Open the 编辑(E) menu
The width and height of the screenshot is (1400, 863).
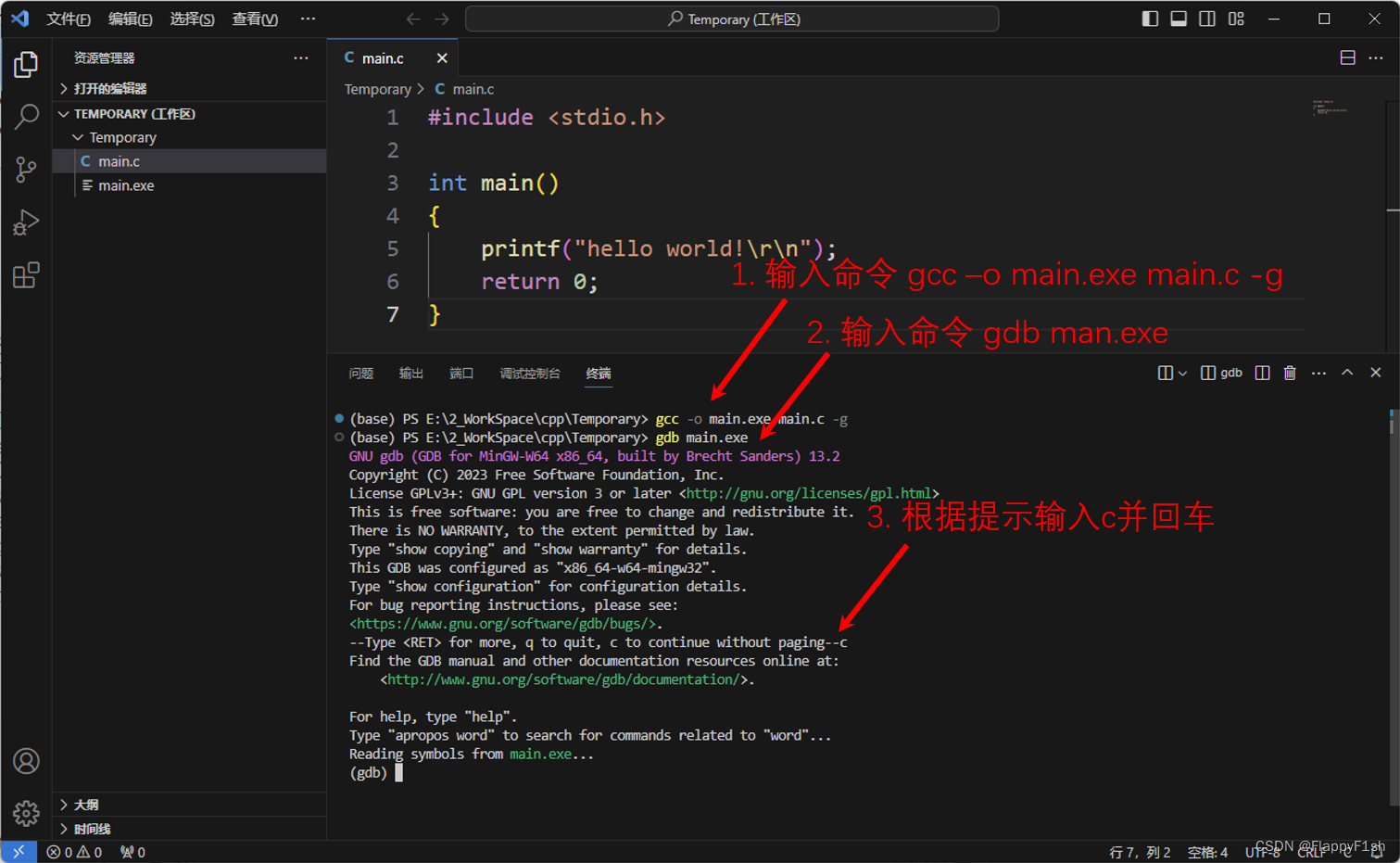(x=131, y=19)
